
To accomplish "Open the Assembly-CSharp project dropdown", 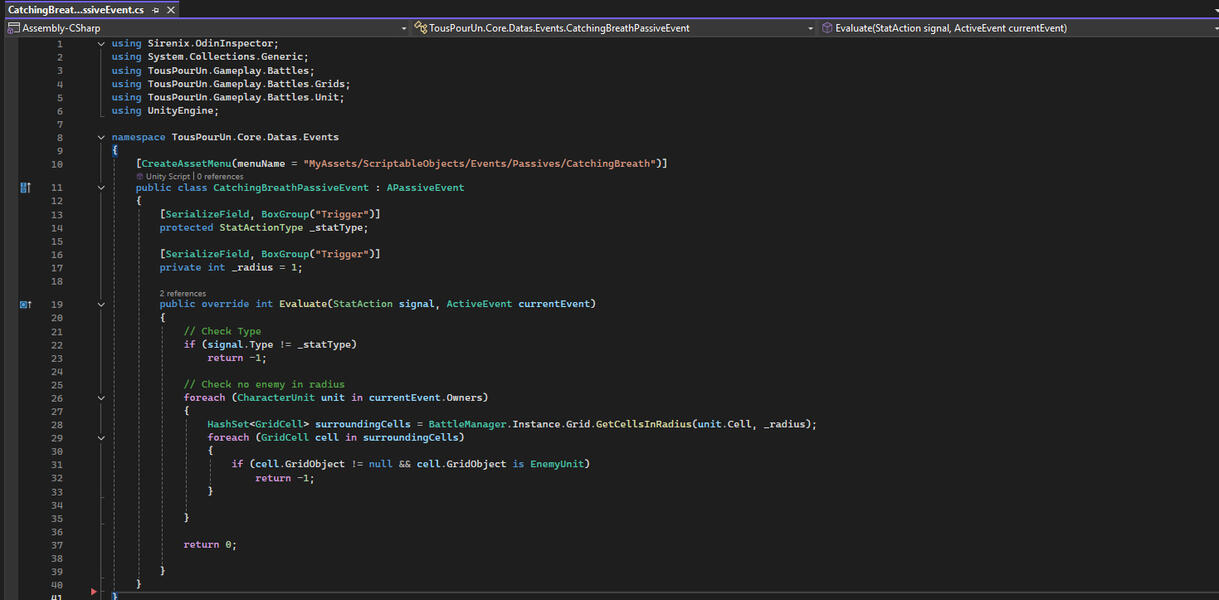I will coord(403,29).
